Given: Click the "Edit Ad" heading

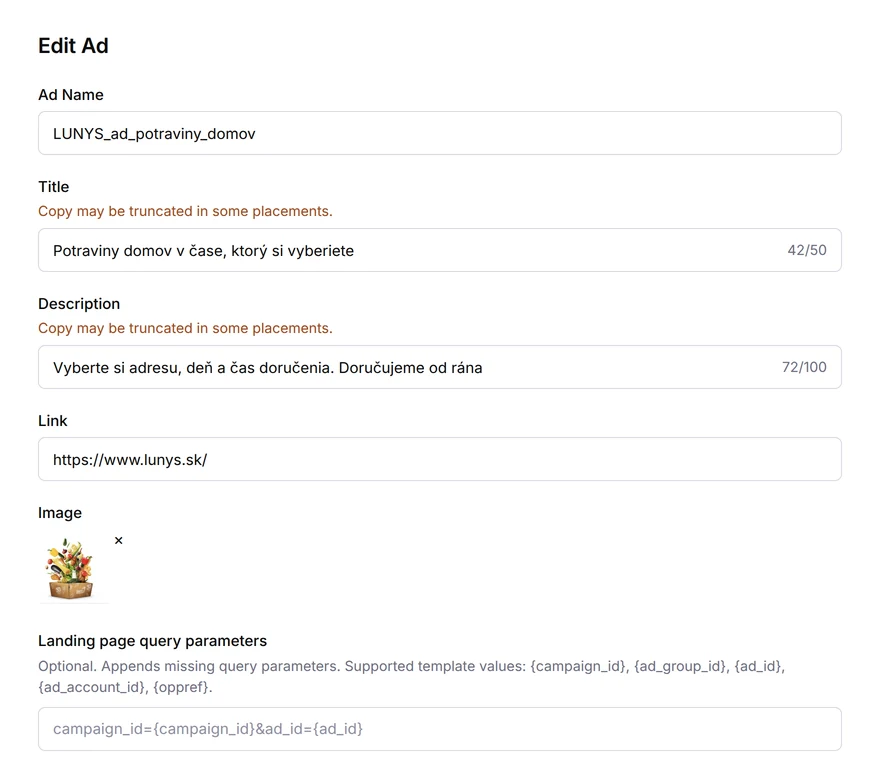Looking at the screenshot, I should 74,45.
